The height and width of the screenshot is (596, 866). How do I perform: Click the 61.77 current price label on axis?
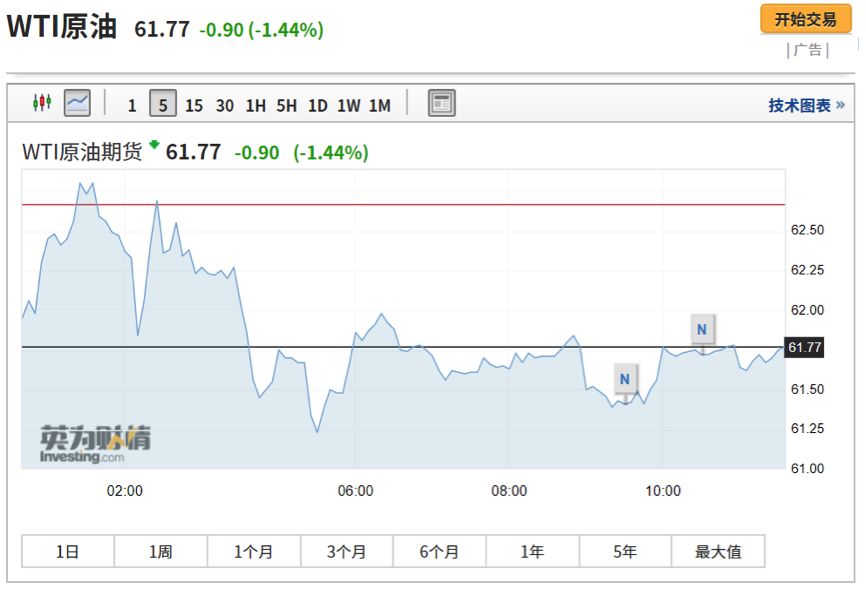(805, 347)
